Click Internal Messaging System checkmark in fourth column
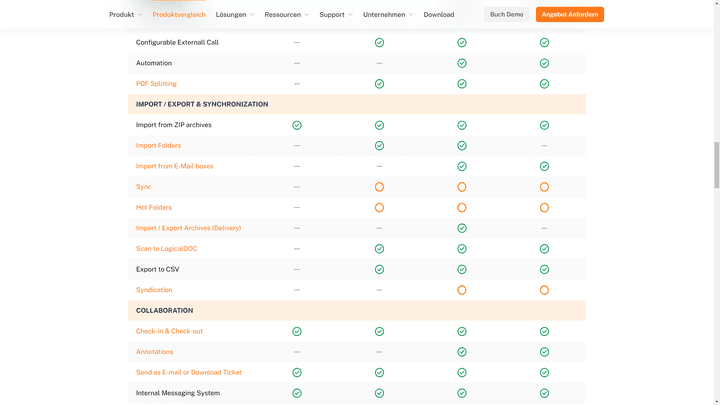This screenshot has height=405, width=720. coord(544,393)
